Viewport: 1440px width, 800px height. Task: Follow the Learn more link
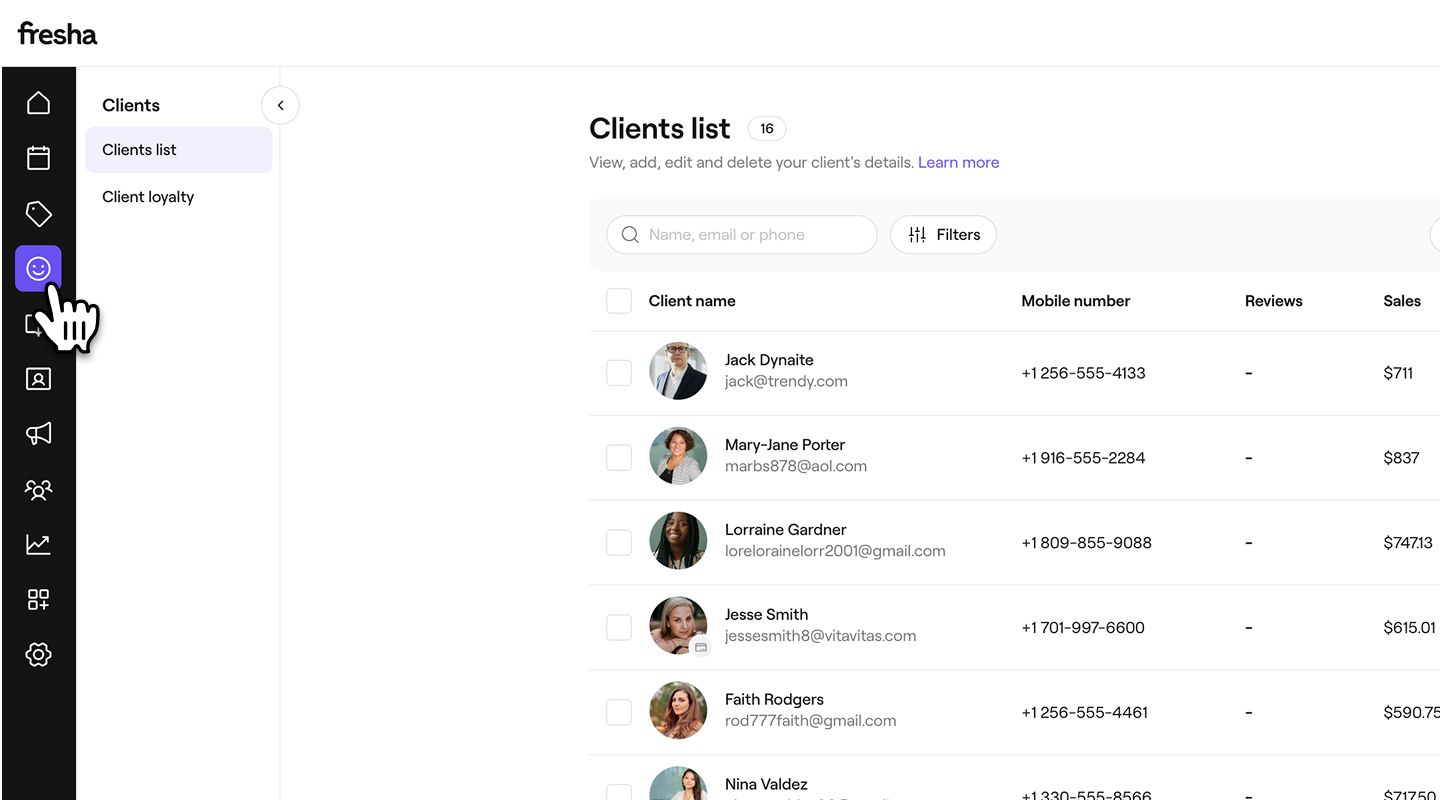point(958,162)
